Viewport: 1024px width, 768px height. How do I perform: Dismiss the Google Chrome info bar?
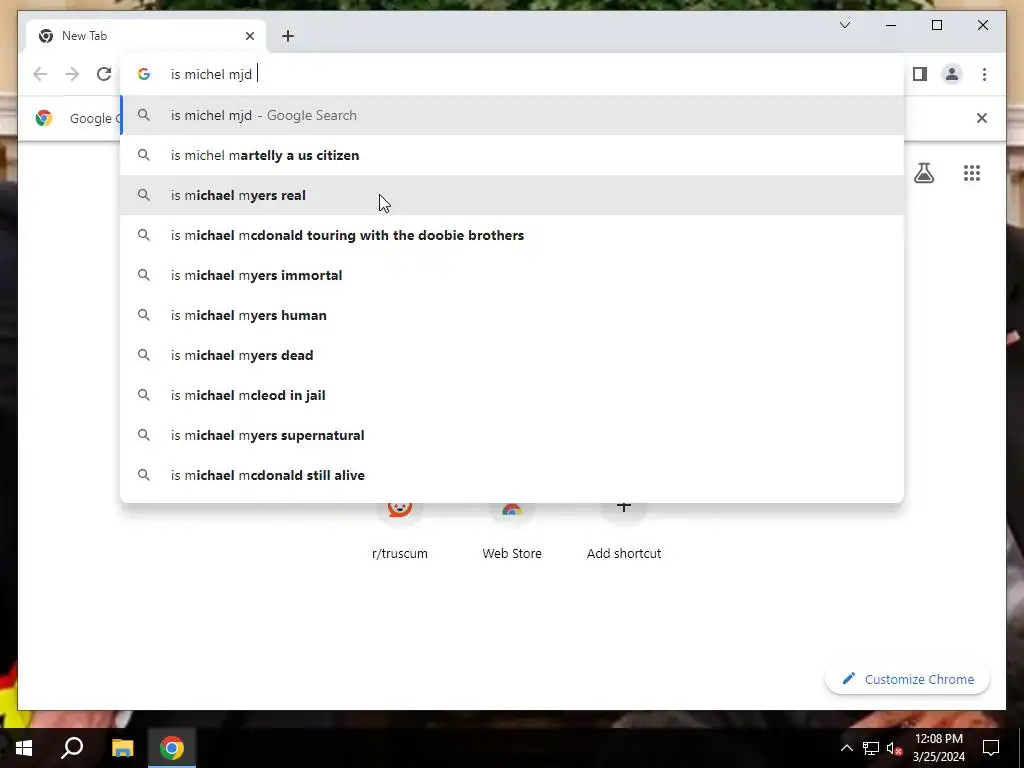point(982,118)
